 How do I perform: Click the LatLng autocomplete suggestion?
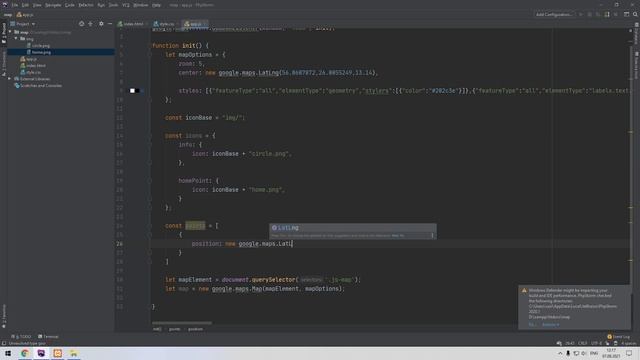click(353, 228)
